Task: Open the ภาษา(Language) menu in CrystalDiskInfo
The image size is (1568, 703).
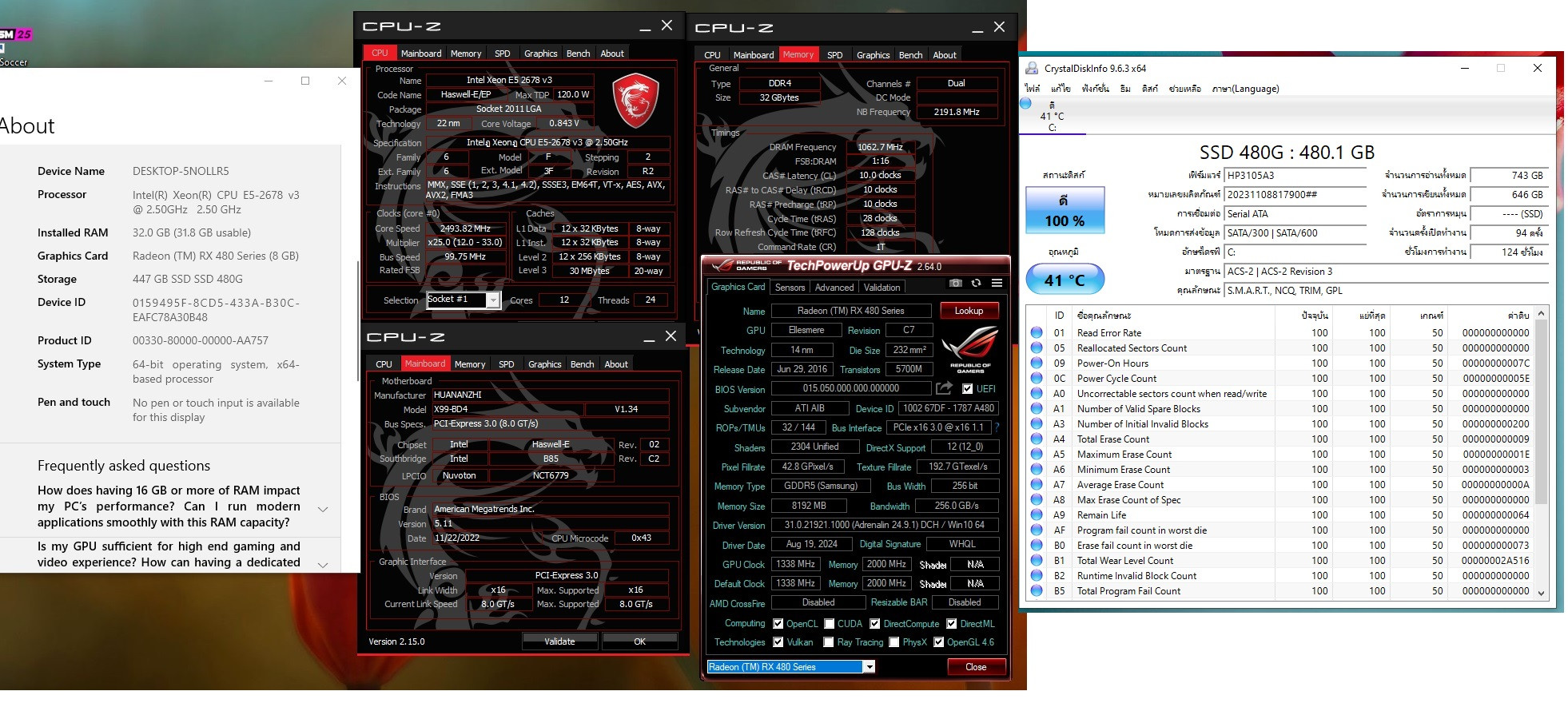Action: (x=1245, y=89)
